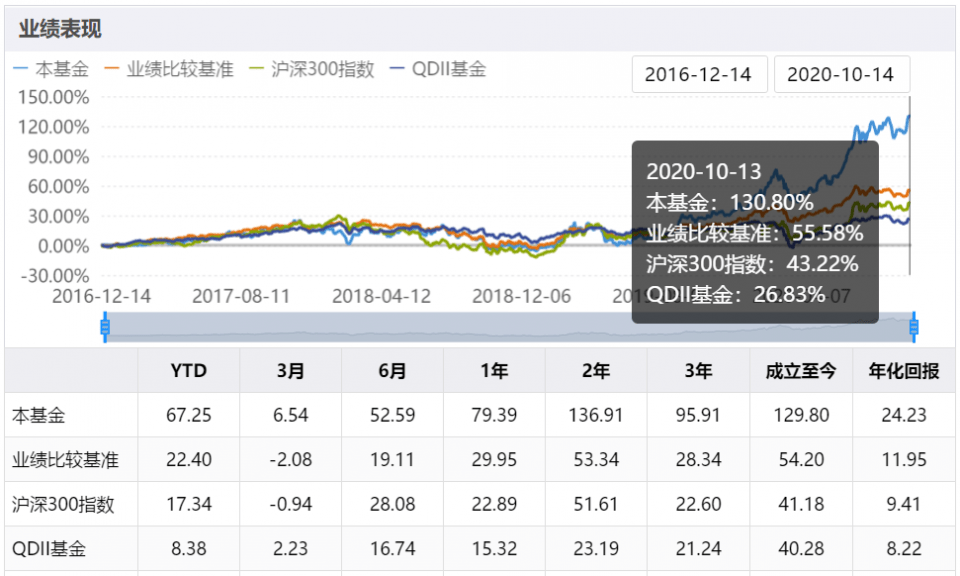Select the 年化回报 column header
This screenshot has height=576, width=960.
tap(903, 371)
